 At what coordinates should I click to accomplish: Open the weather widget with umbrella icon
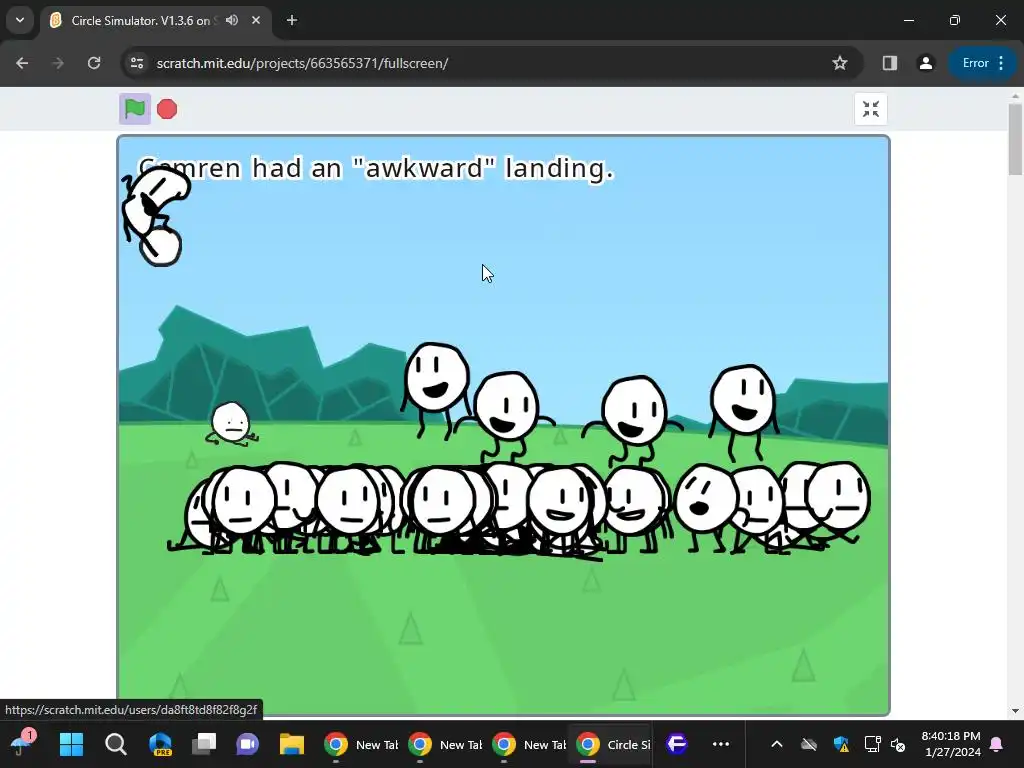(x=22, y=744)
